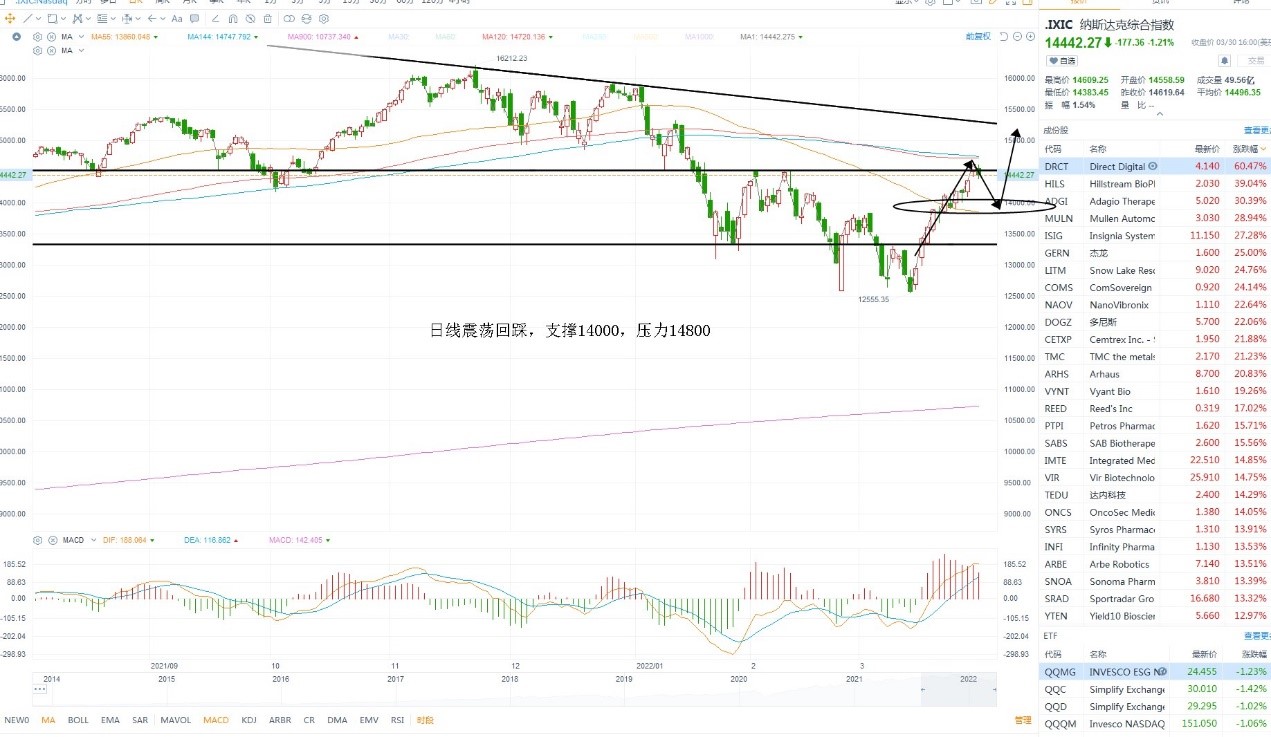Viewport: 1271px width, 737px height.
Task: Select the RSI indicator tab
Action: 397,720
